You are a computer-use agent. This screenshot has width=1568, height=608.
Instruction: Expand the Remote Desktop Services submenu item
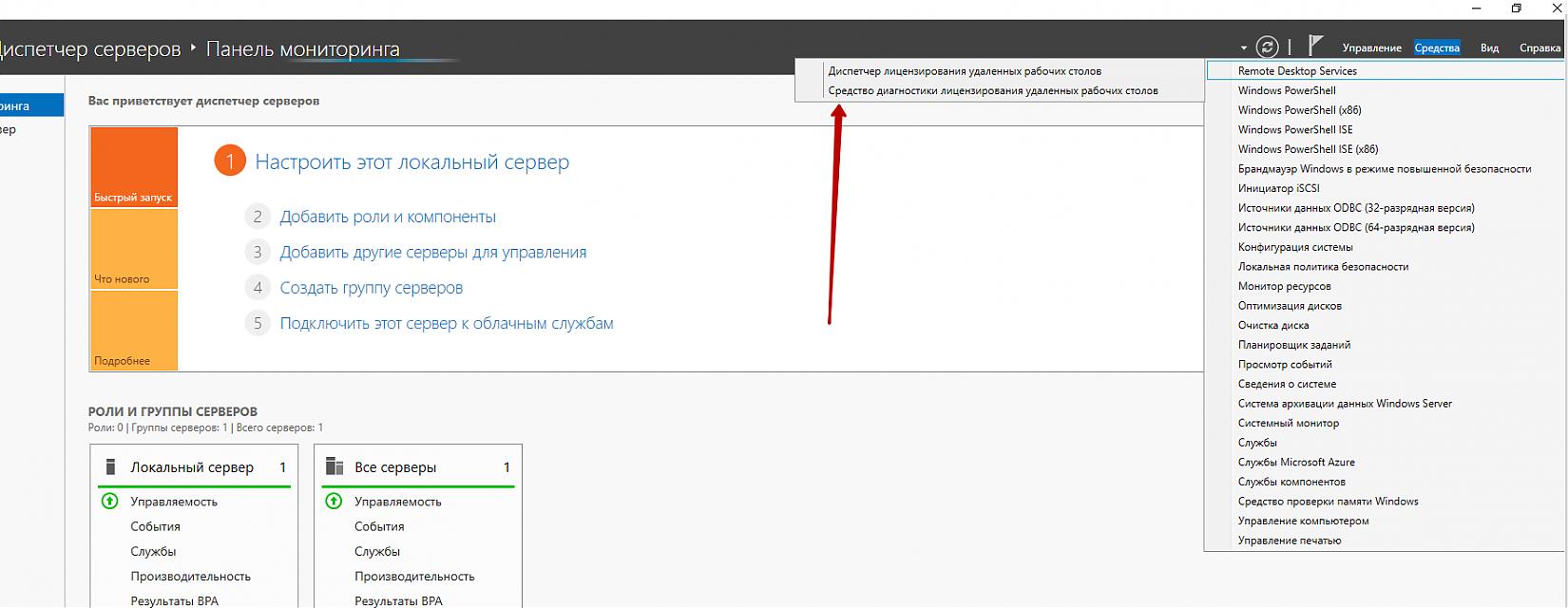point(1297,71)
